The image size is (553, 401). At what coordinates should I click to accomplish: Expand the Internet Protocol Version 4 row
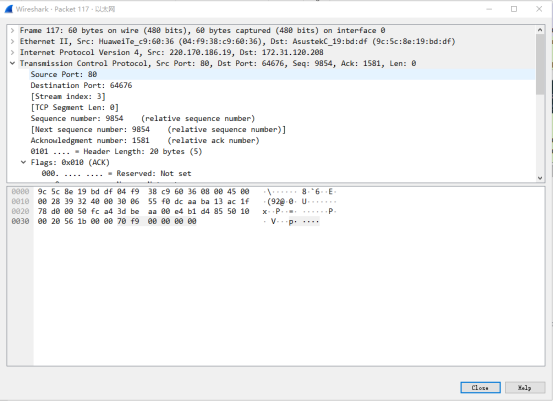point(12,52)
